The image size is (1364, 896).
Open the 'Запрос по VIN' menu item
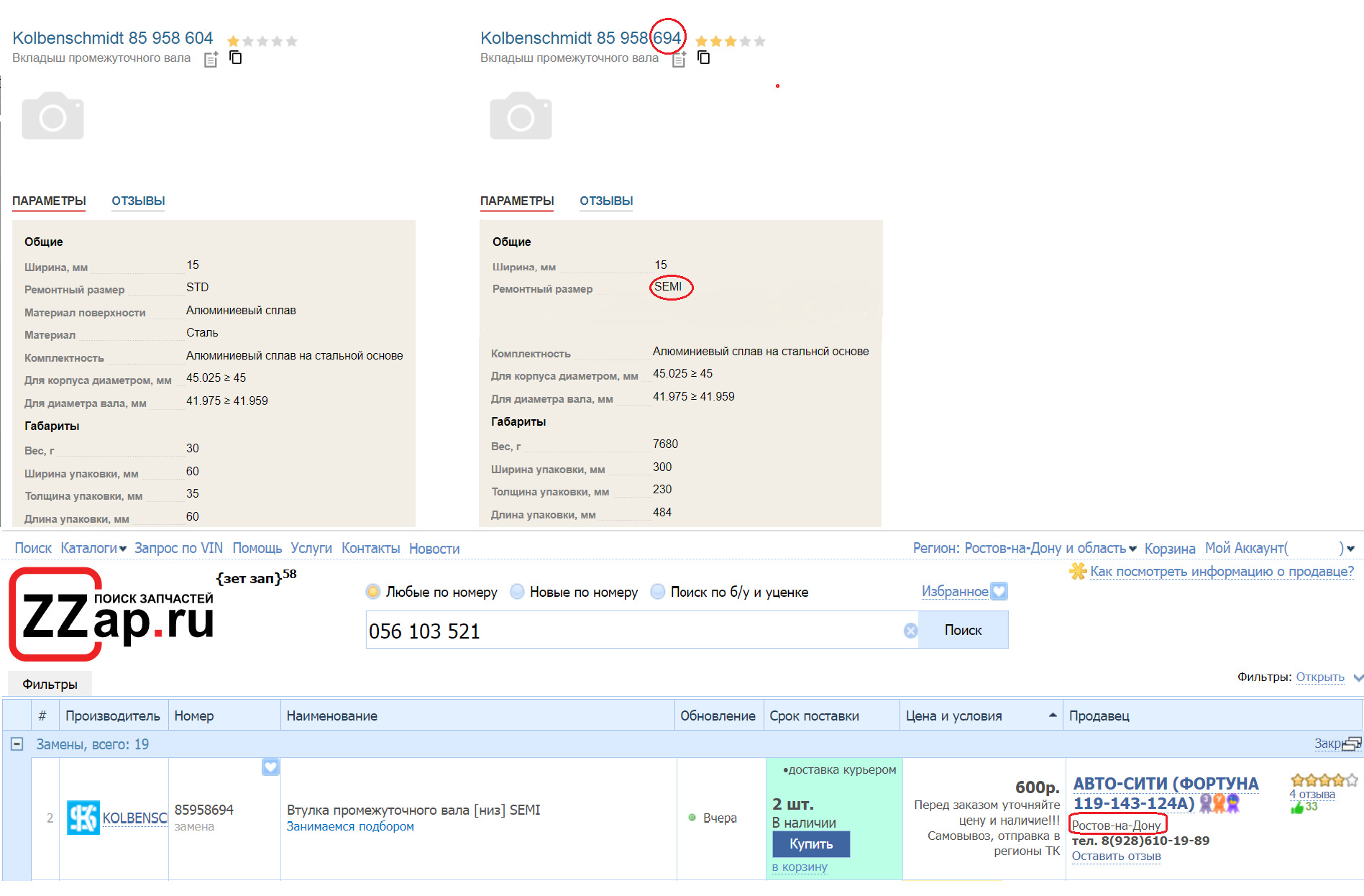[178, 548]
